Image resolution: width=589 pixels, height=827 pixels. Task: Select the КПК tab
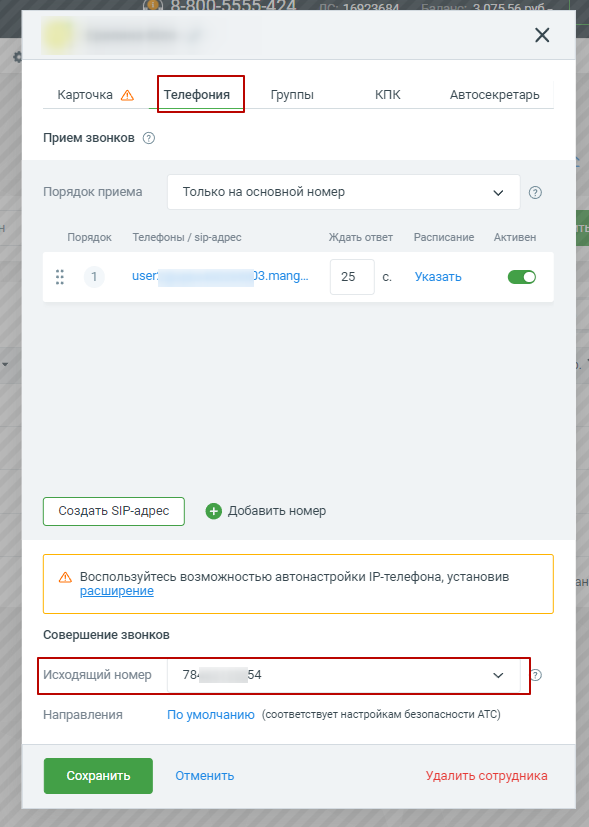388,95
